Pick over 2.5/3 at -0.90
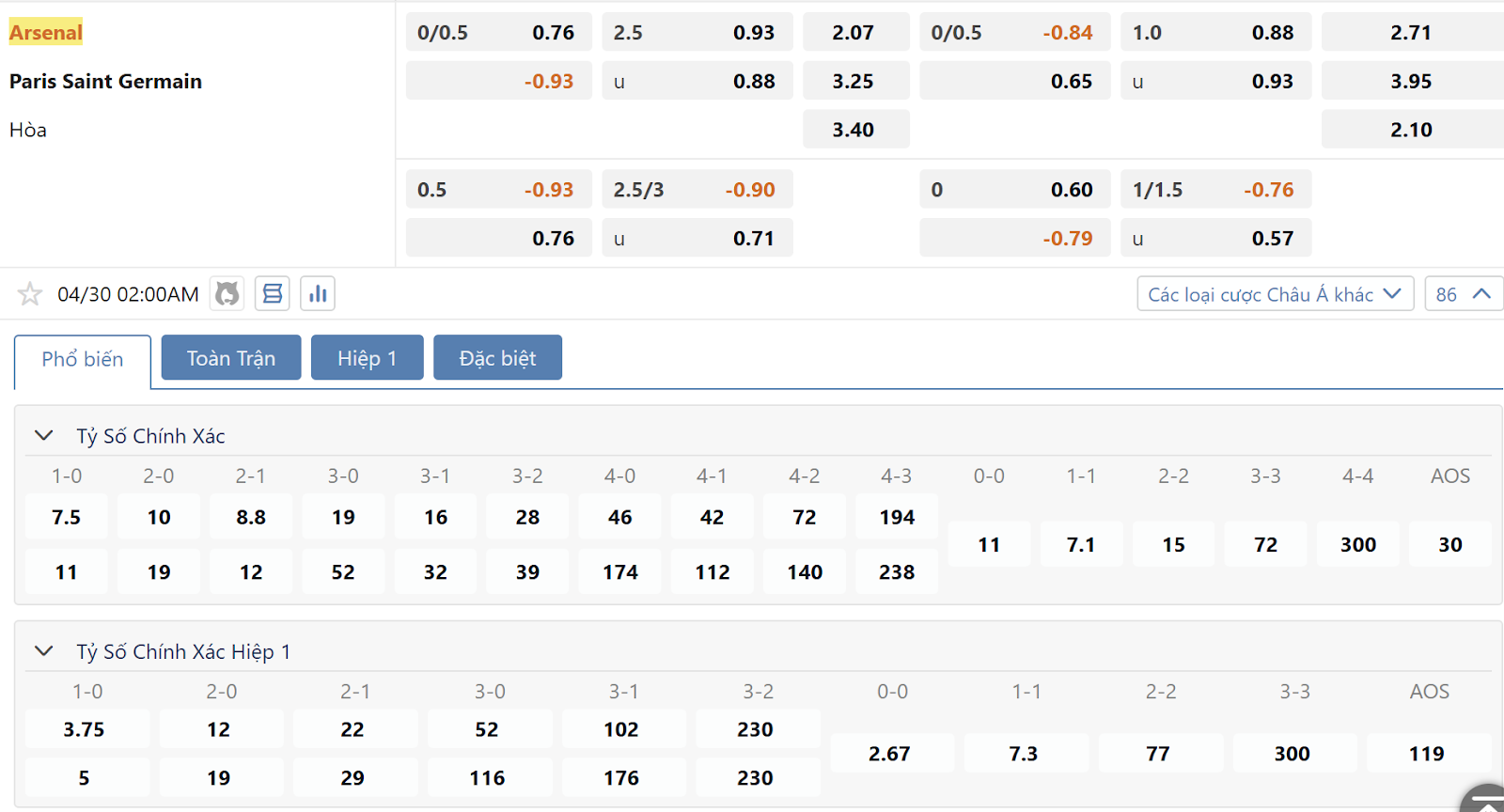The image size is (1504, 812). click(x=697, y=189)
